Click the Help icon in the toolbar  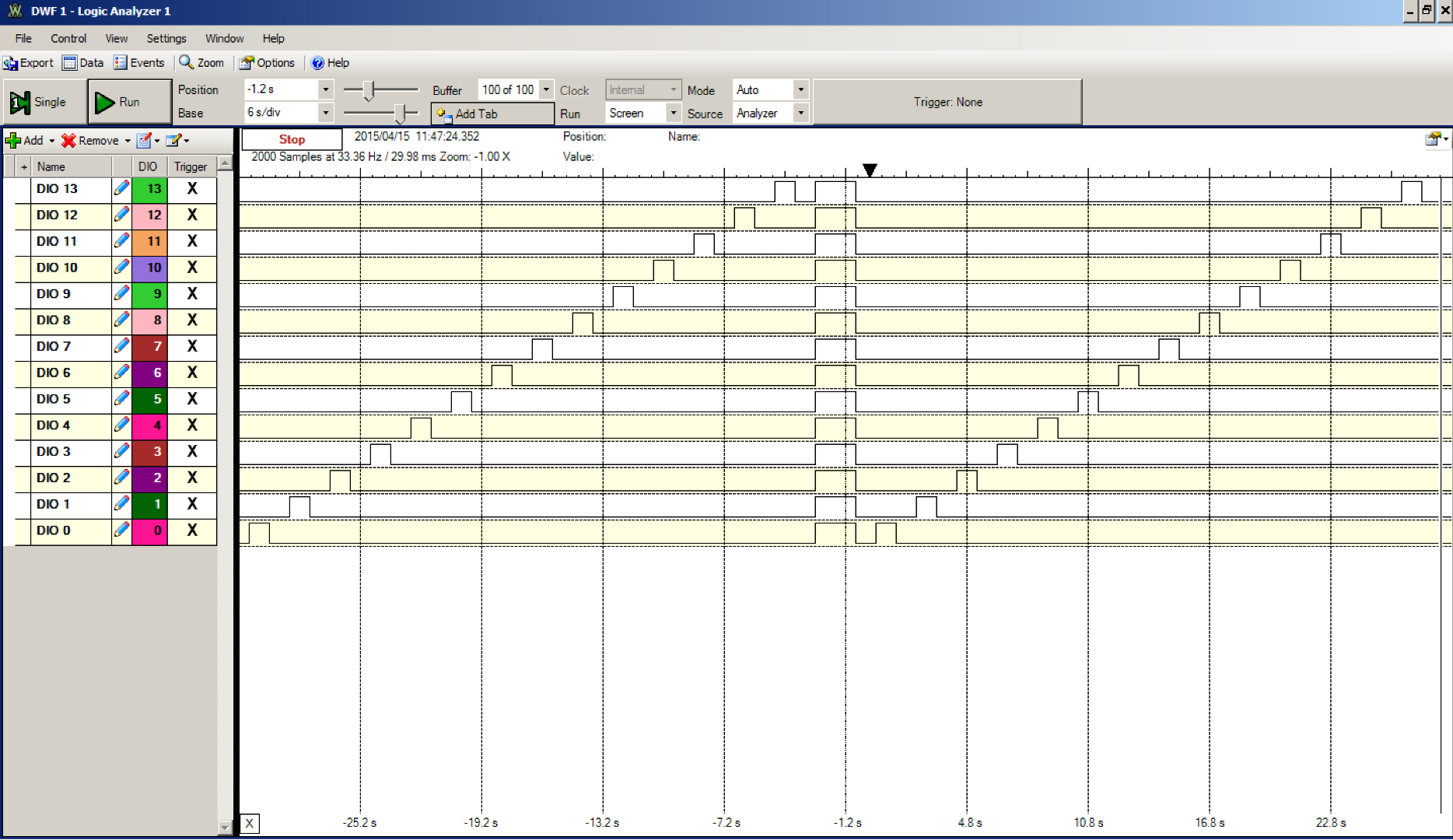click(x=330, y=63)
